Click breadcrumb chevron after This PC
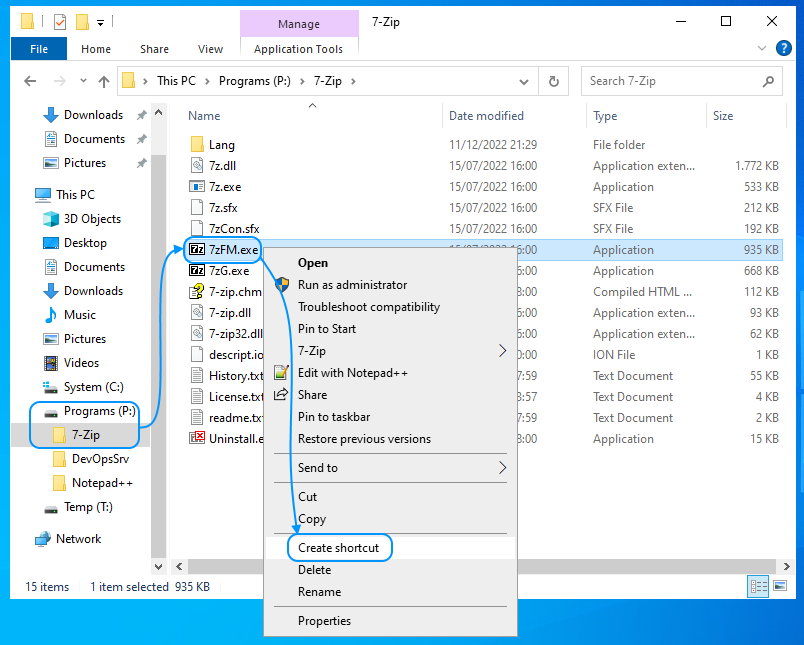The width and height of the screenshot is (804, 645). [x=207, y=81]
